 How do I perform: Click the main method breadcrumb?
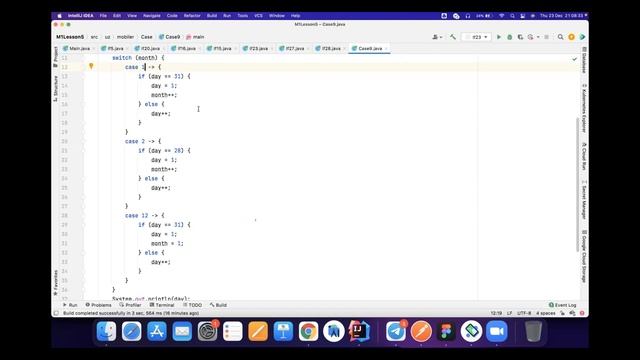tap(195, 37)
